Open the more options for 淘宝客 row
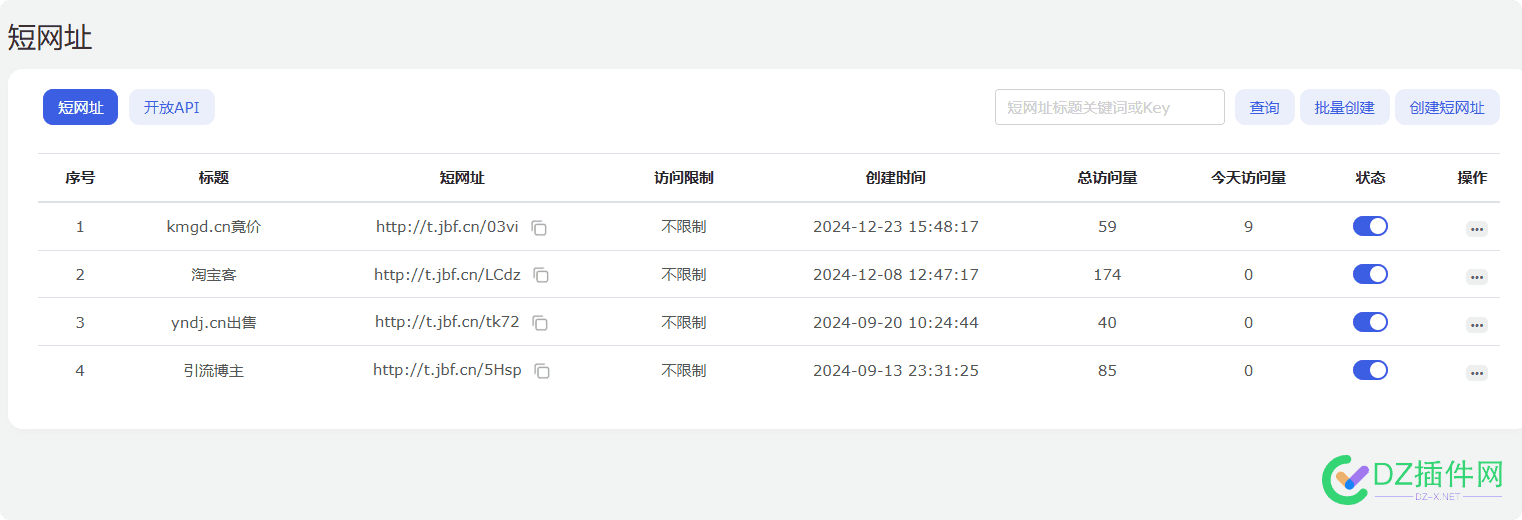This screenshot has width=1522, height=520. [1476, 277]
